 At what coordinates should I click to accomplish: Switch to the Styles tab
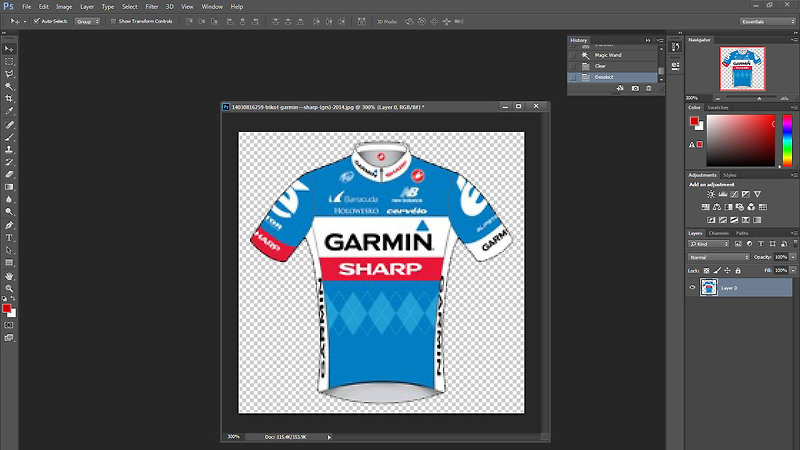tap(730, 175)
